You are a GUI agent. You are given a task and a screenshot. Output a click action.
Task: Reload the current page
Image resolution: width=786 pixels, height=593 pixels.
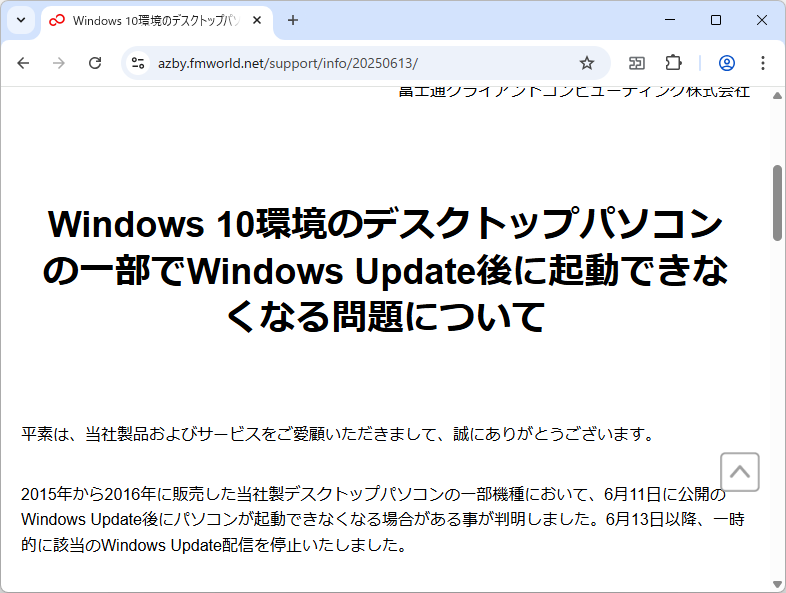[x=95, y=63]
